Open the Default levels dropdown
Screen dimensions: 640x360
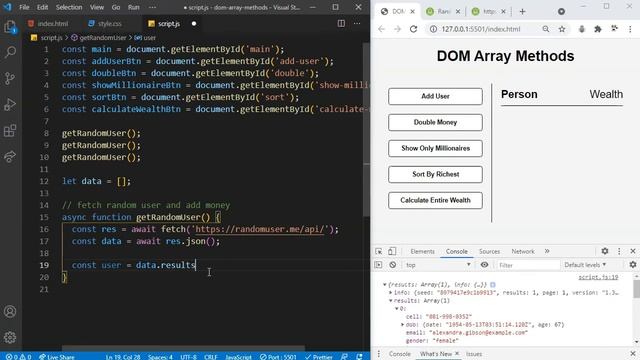[x=585, y=265]
